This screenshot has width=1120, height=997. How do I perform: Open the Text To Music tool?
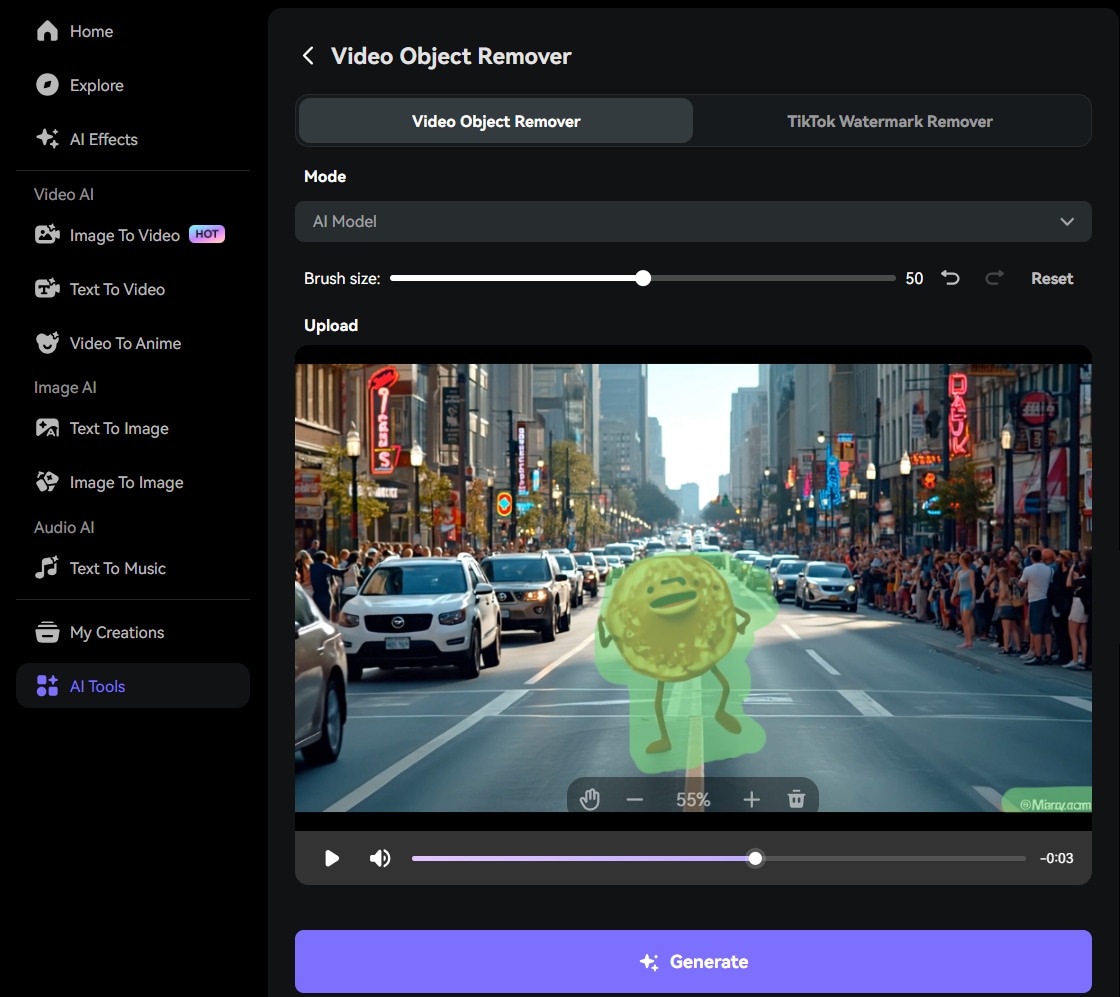pyautogui.click(x=117, y=568)
